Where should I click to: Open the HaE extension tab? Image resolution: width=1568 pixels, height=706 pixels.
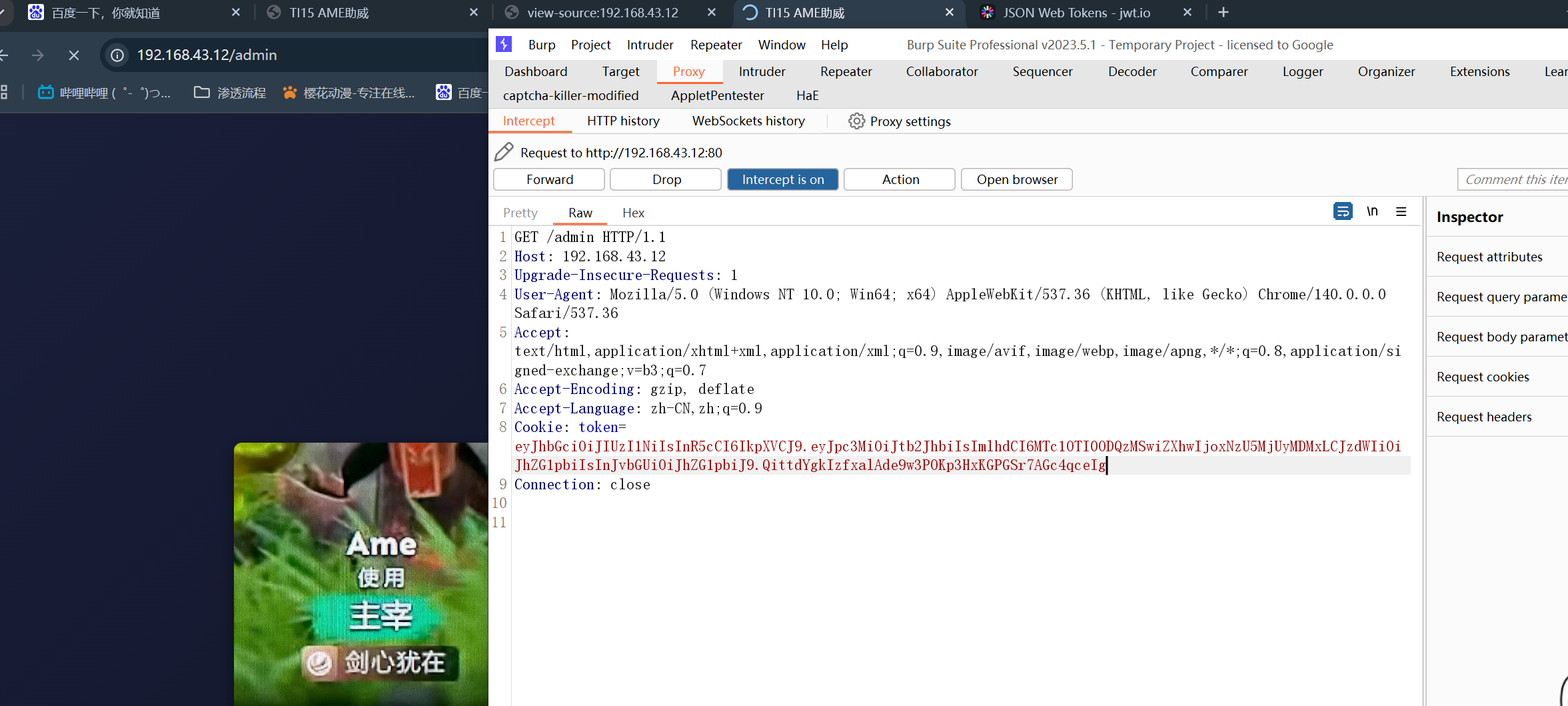point(807,95)
